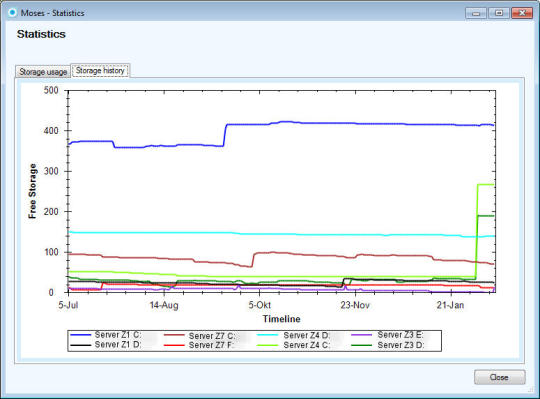Click the 300 value on vertical axis
The image size is (540, 399).
click(x=51, y=171)
